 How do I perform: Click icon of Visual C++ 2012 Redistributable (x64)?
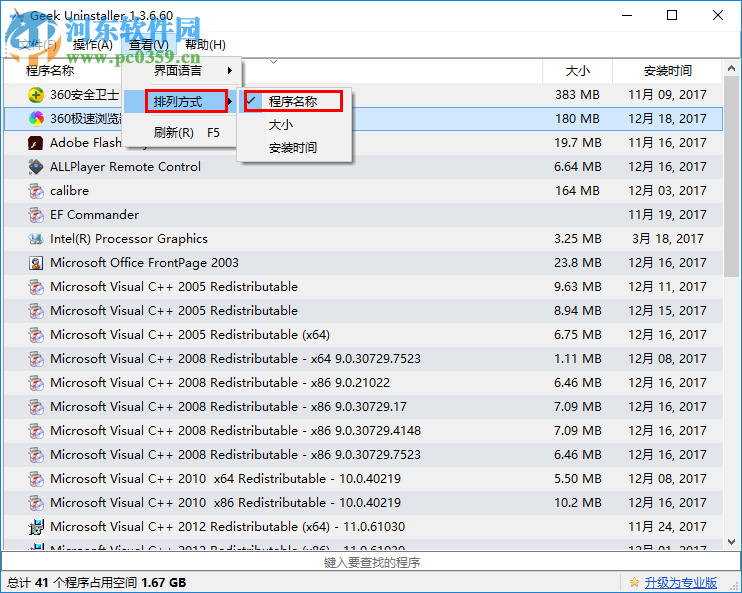click(x=36, y=527)
